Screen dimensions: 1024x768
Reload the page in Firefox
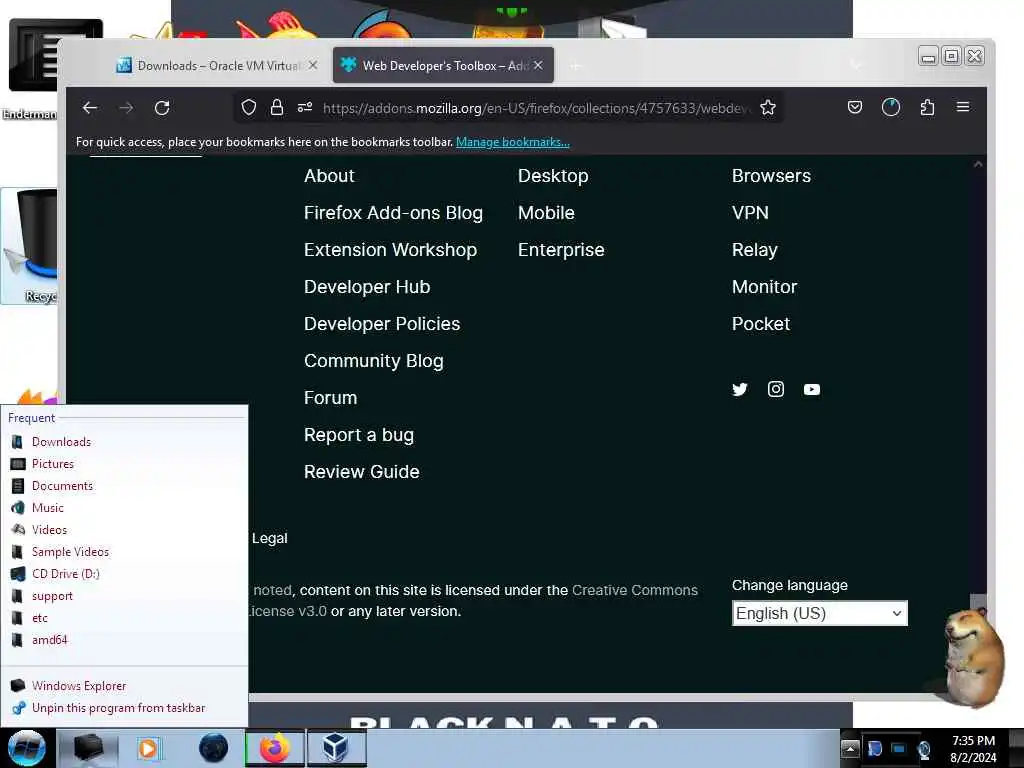click(162, 108)
